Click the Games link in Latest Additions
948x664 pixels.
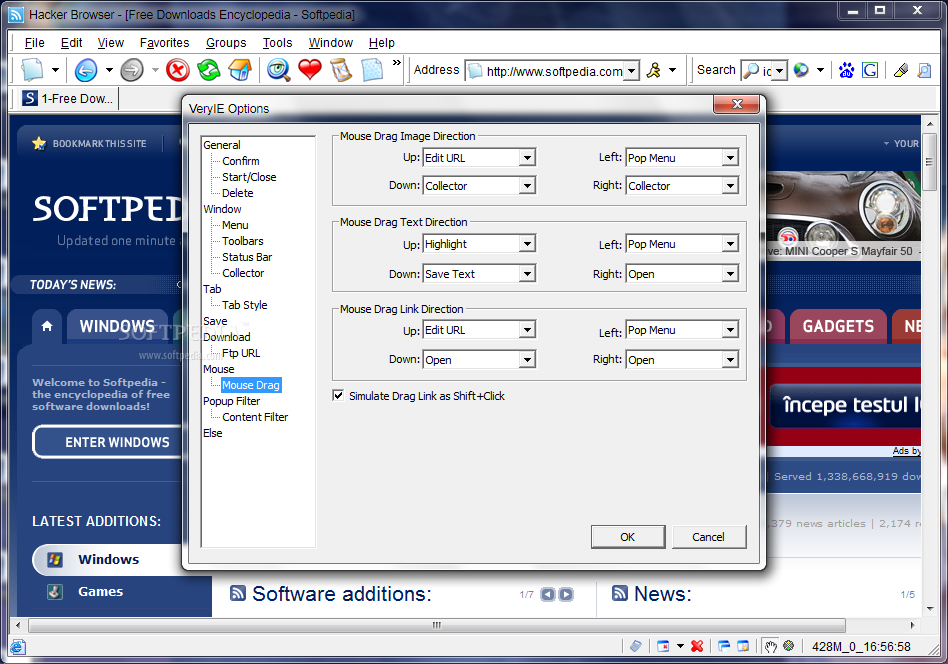(x=100, y=591)
